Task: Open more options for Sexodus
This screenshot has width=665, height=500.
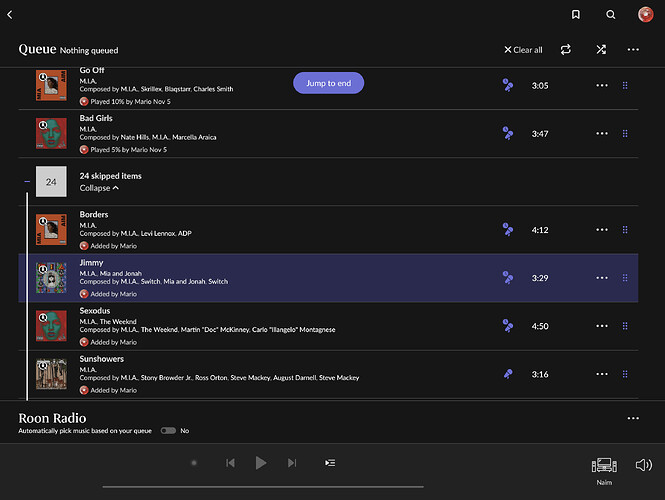Action: click(602, 326)
